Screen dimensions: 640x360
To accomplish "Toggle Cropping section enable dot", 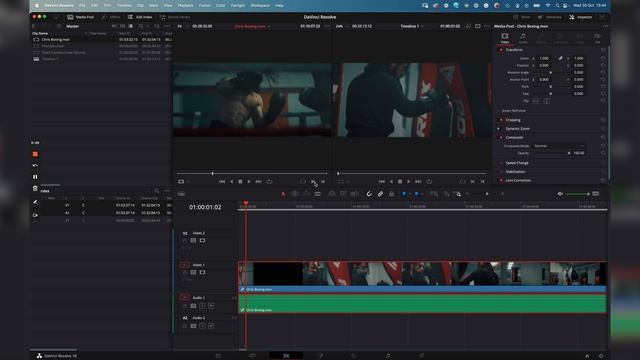I will 501,120.
